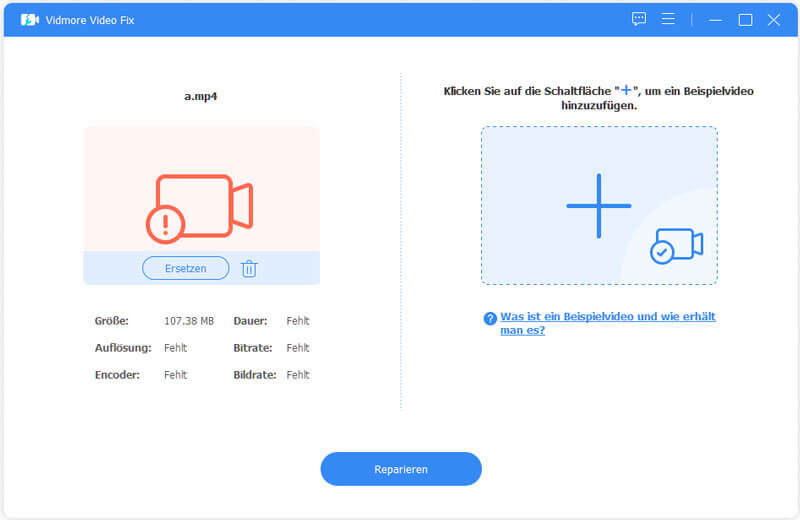
Task: Click the sample video camera icon with checkmark
Action: 676,246
